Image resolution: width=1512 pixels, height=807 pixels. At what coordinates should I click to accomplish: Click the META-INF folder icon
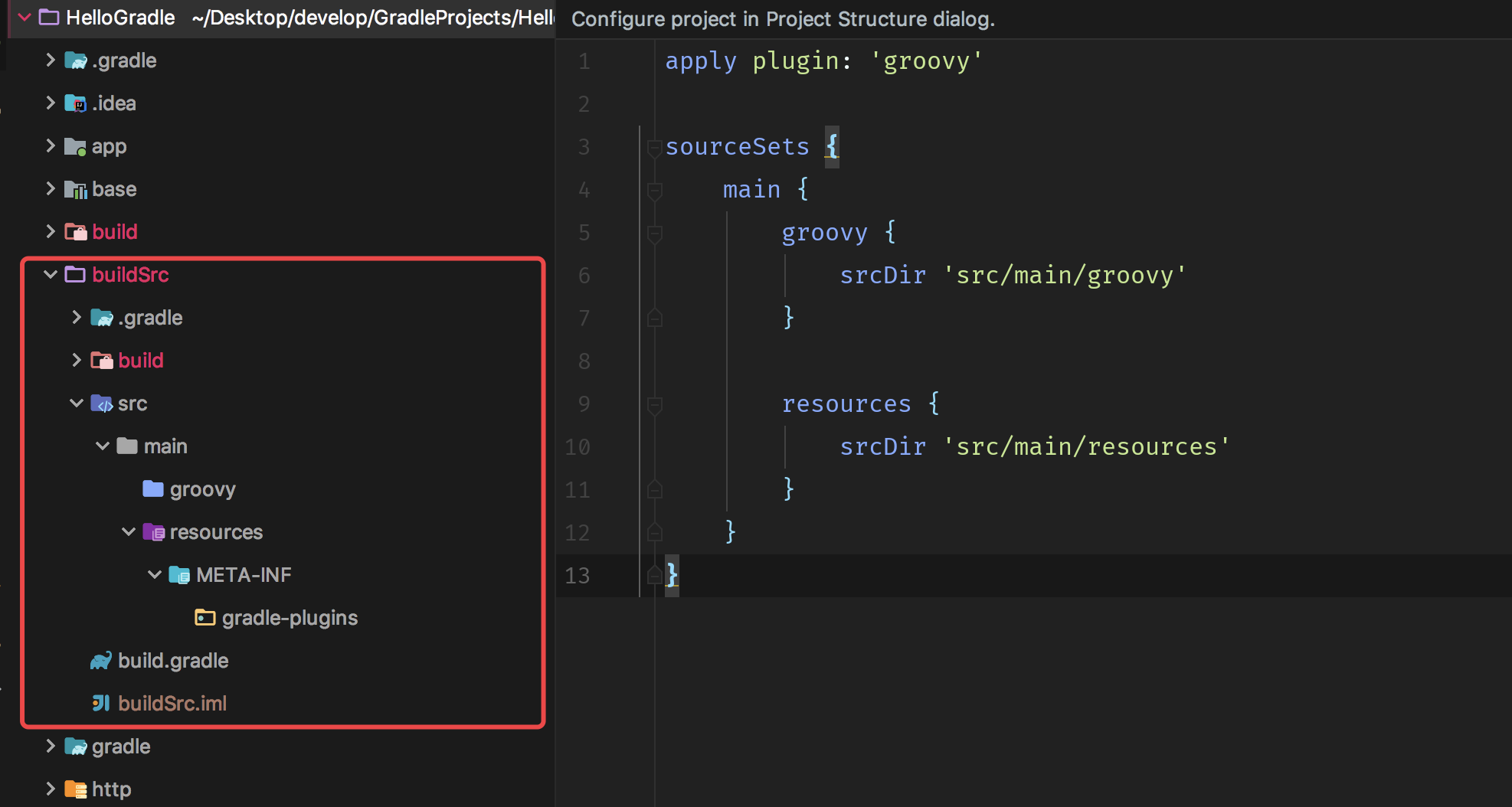(179, 575)
